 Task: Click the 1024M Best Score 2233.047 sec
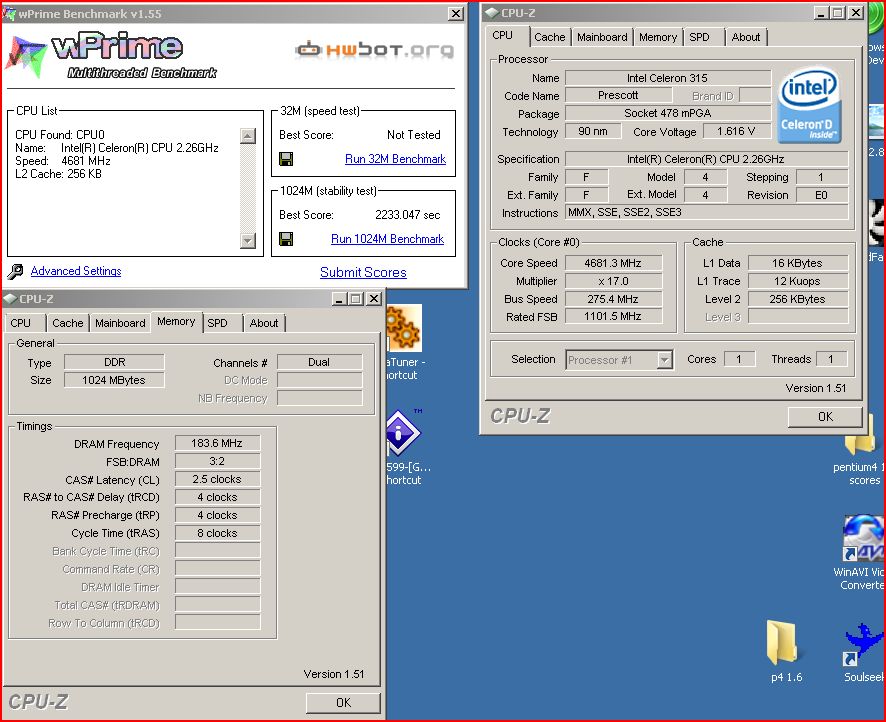pos(407,215)
